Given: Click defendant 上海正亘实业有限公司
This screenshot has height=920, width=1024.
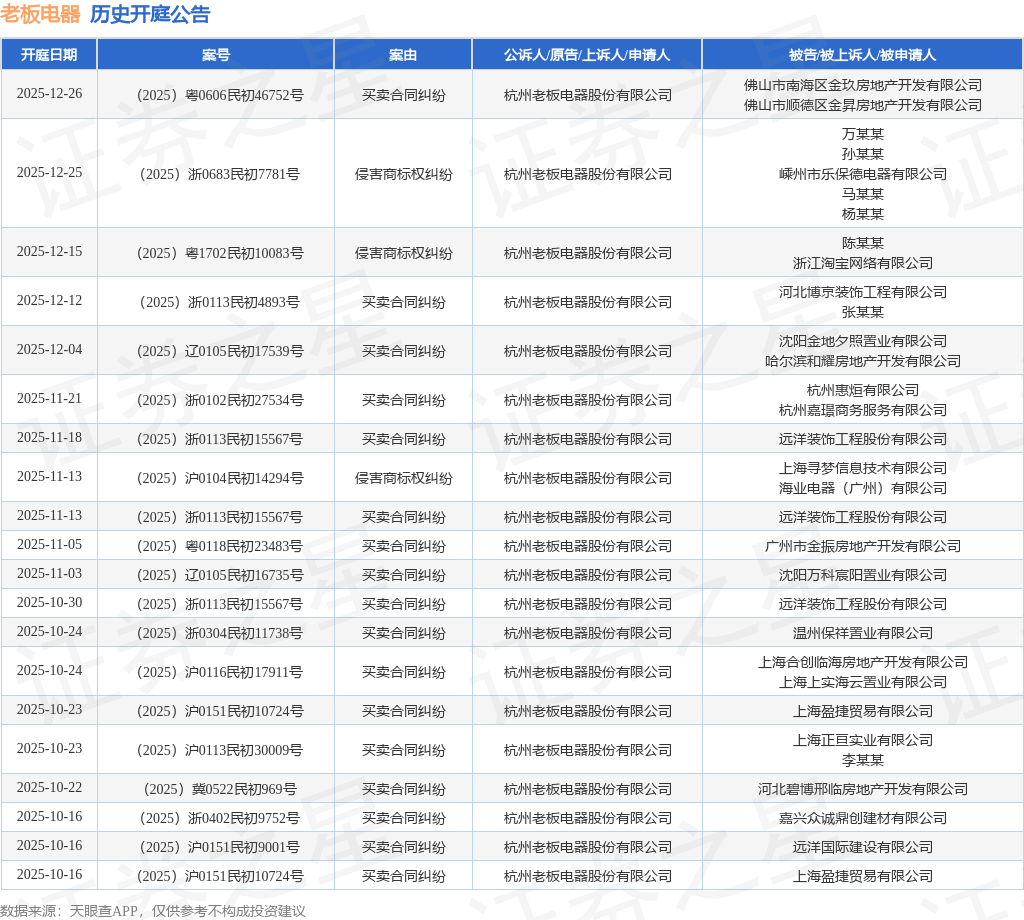Looking at the screenshot, I should coord(863,740).
